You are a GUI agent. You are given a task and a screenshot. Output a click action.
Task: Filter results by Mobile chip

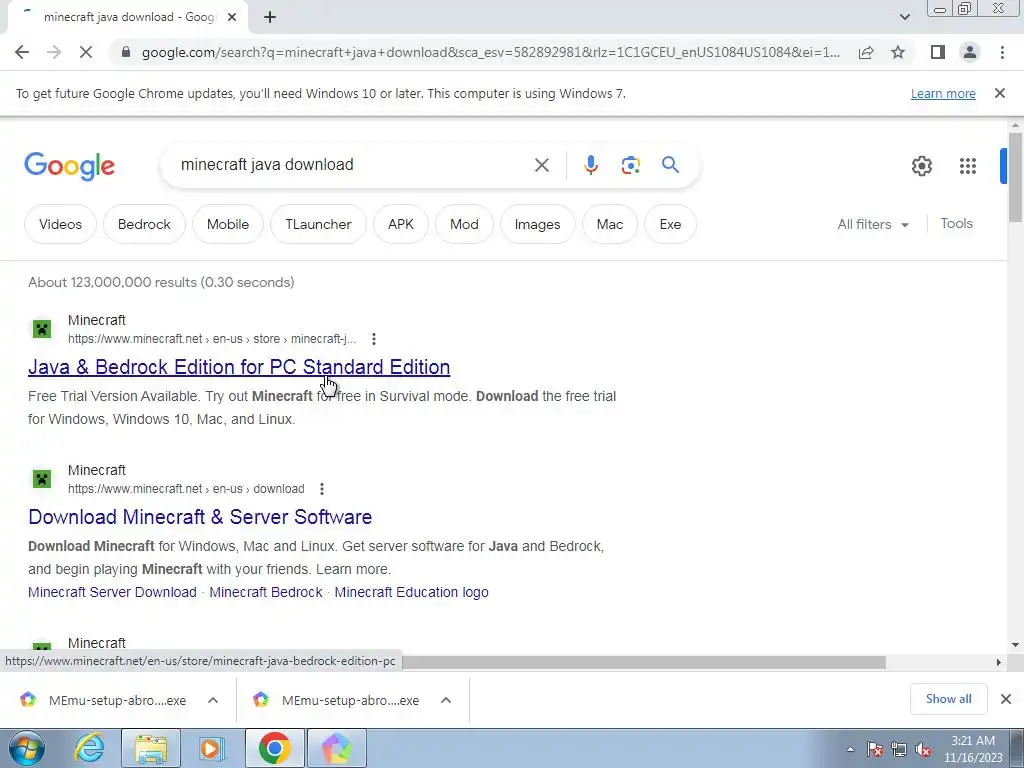(x=228, y=224)
